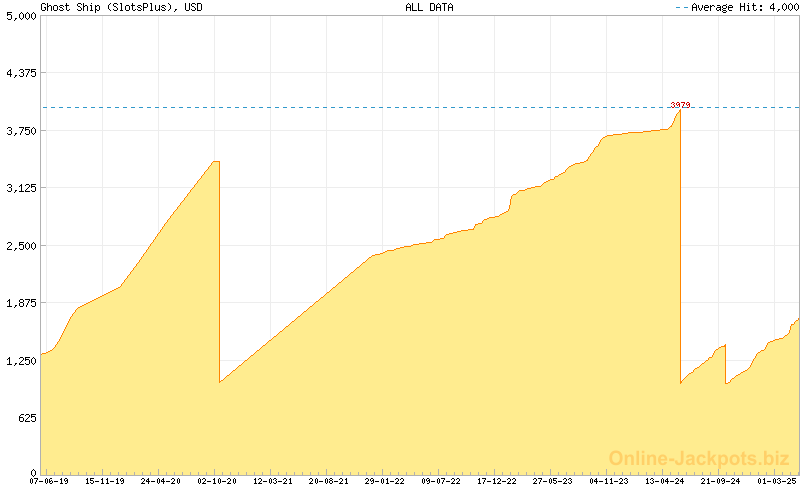
Task: Select the 07-06-19 date on the x-axis
Action: tap(49, 481)
